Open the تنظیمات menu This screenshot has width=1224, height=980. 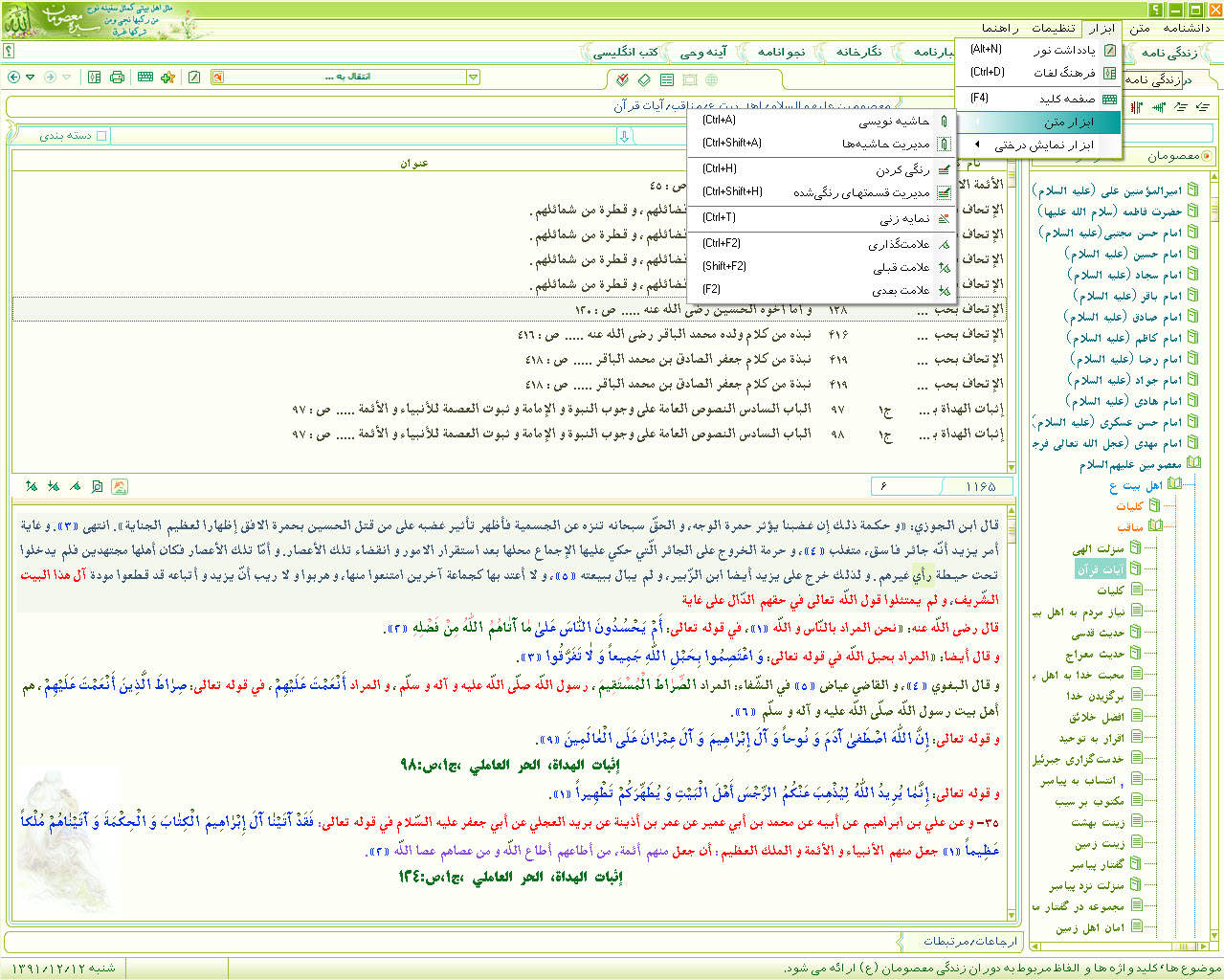tap(1053, 28)
